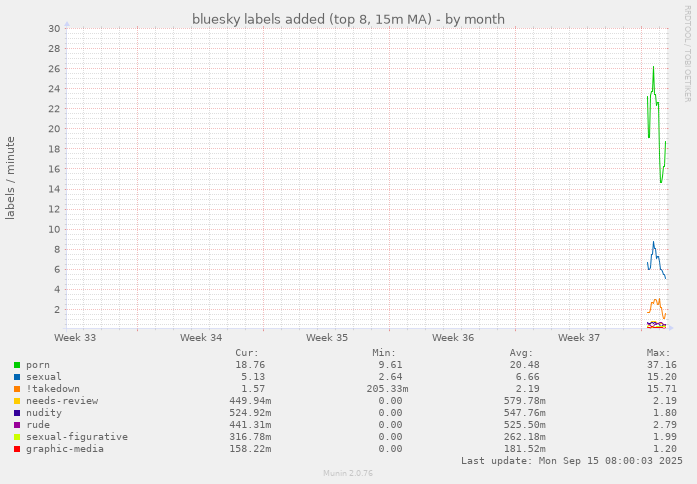Image resolution: width=697 pixels, height=484 pixels.
Task: Click porn max value 37.16
Action: (x=661, y=365)
